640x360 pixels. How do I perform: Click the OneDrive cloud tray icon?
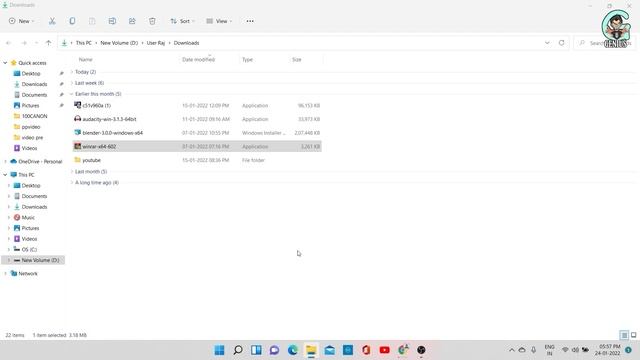[522, 350]
